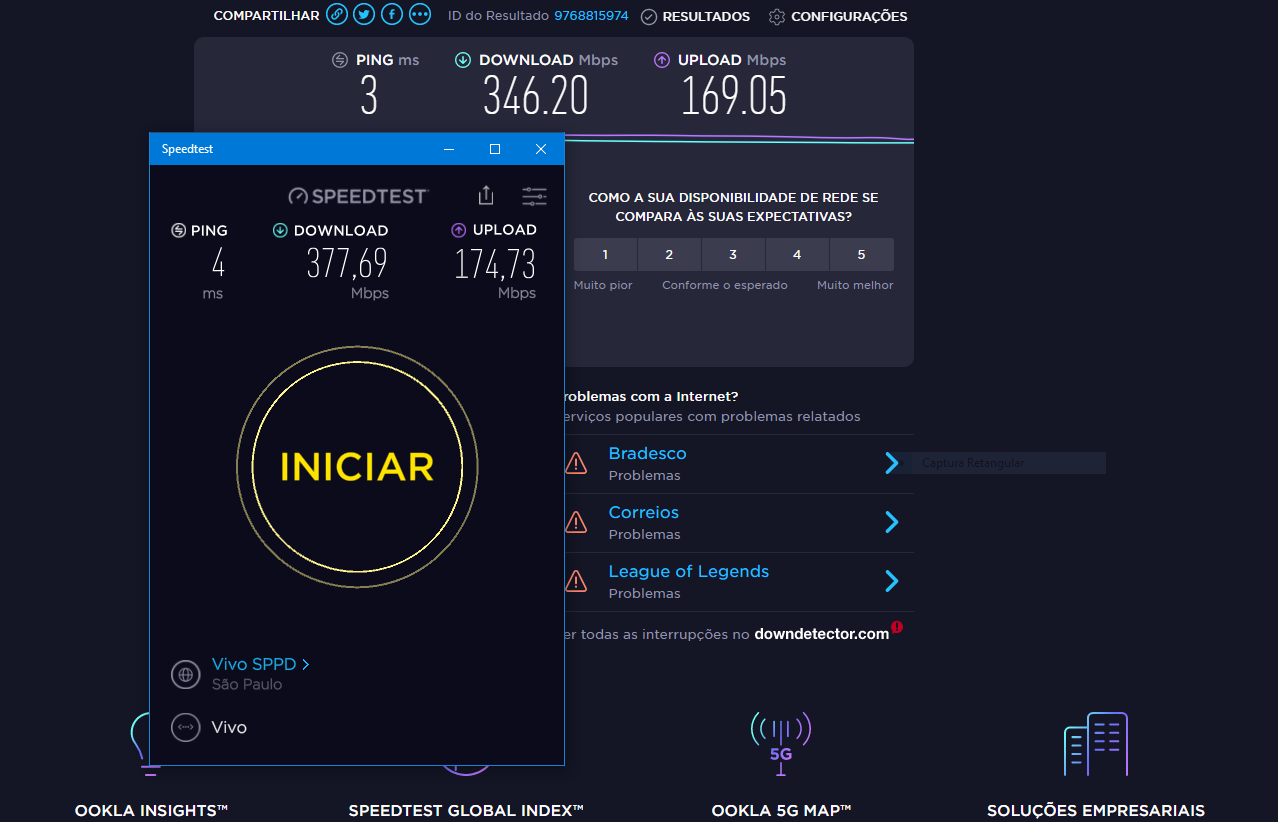Click SOLUÇÕES EMPRESARIAIS heading text
This screenshot has height=822, width=1278.
click(x=1095, y=811)
